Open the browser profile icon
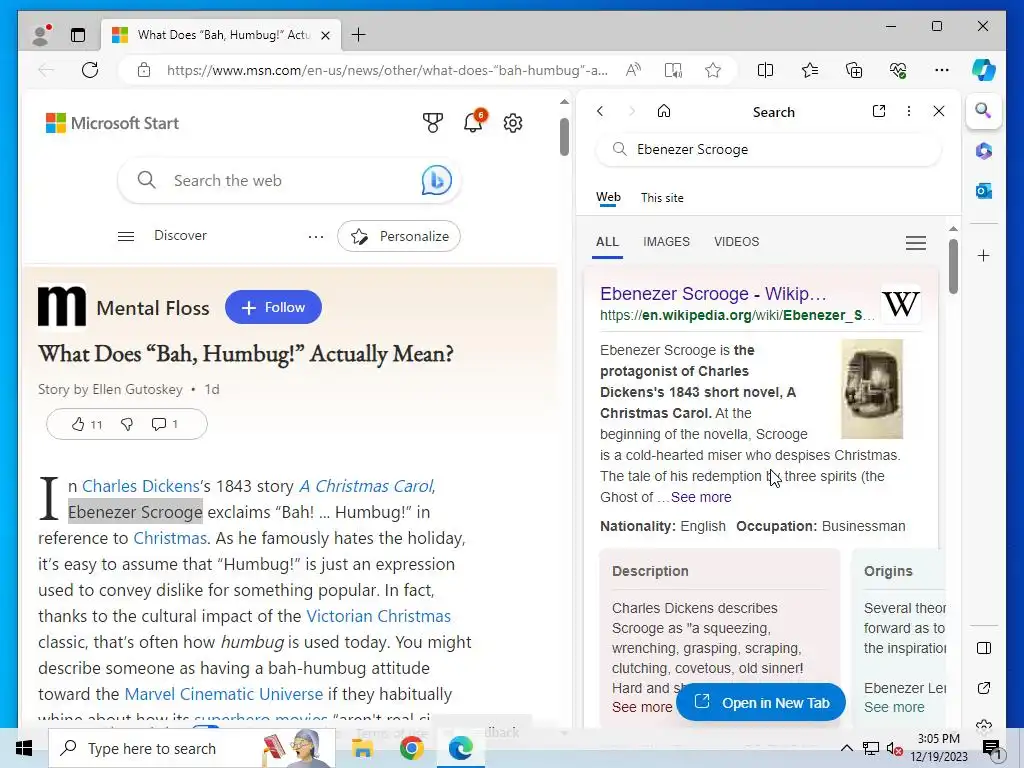The width and height of the screenshot is (1024, 768). [x=41, y=35]
